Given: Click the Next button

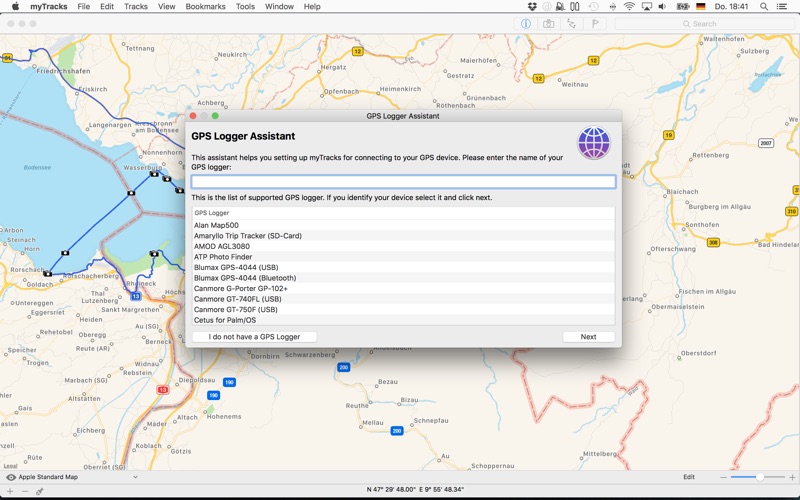Looking at the screenshot, I should (x=588, y=337).
